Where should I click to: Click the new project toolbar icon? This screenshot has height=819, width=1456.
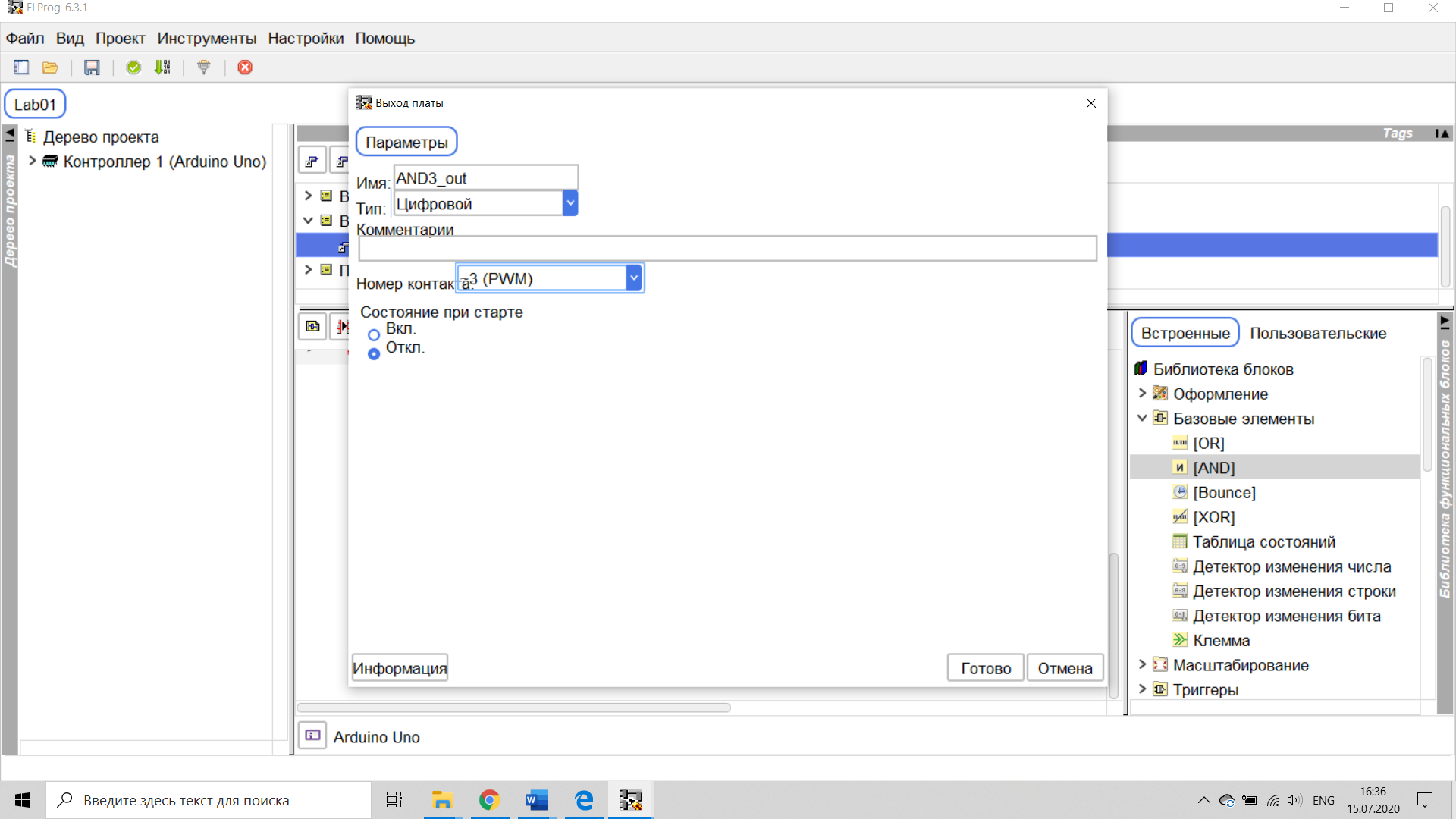click(21, 67)
